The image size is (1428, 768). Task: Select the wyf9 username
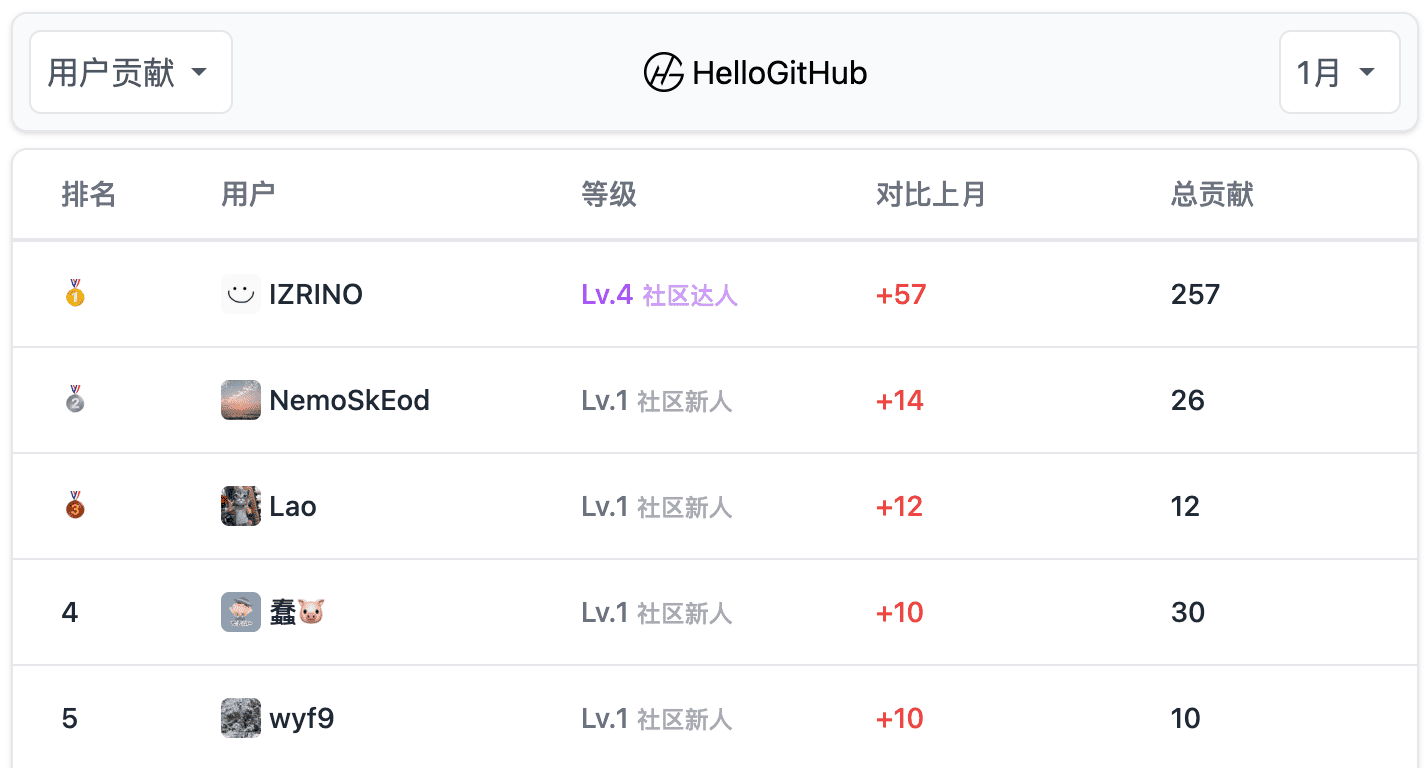pyautogui.click(x=301, y=718)
